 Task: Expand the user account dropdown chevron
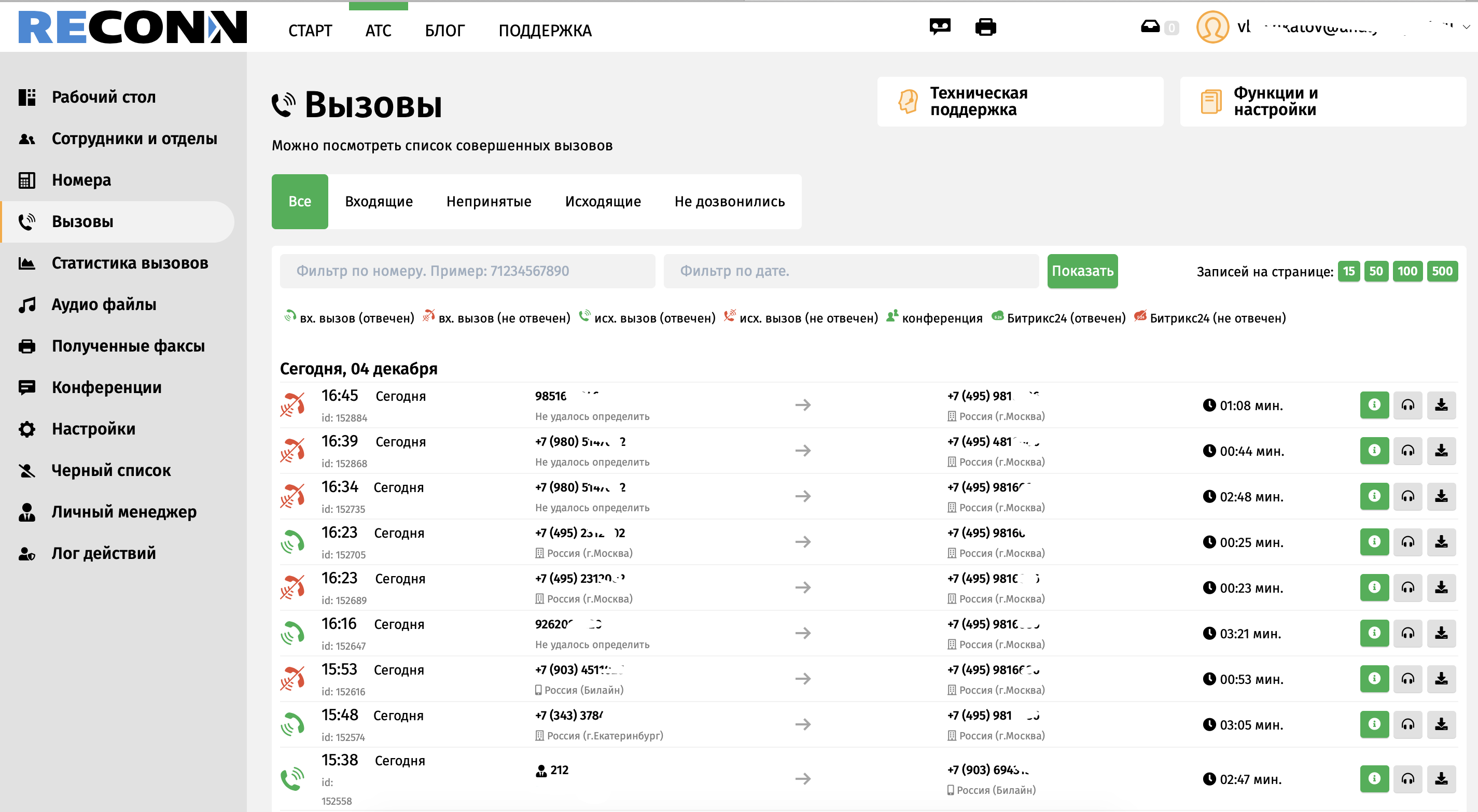pos(1466,27)
